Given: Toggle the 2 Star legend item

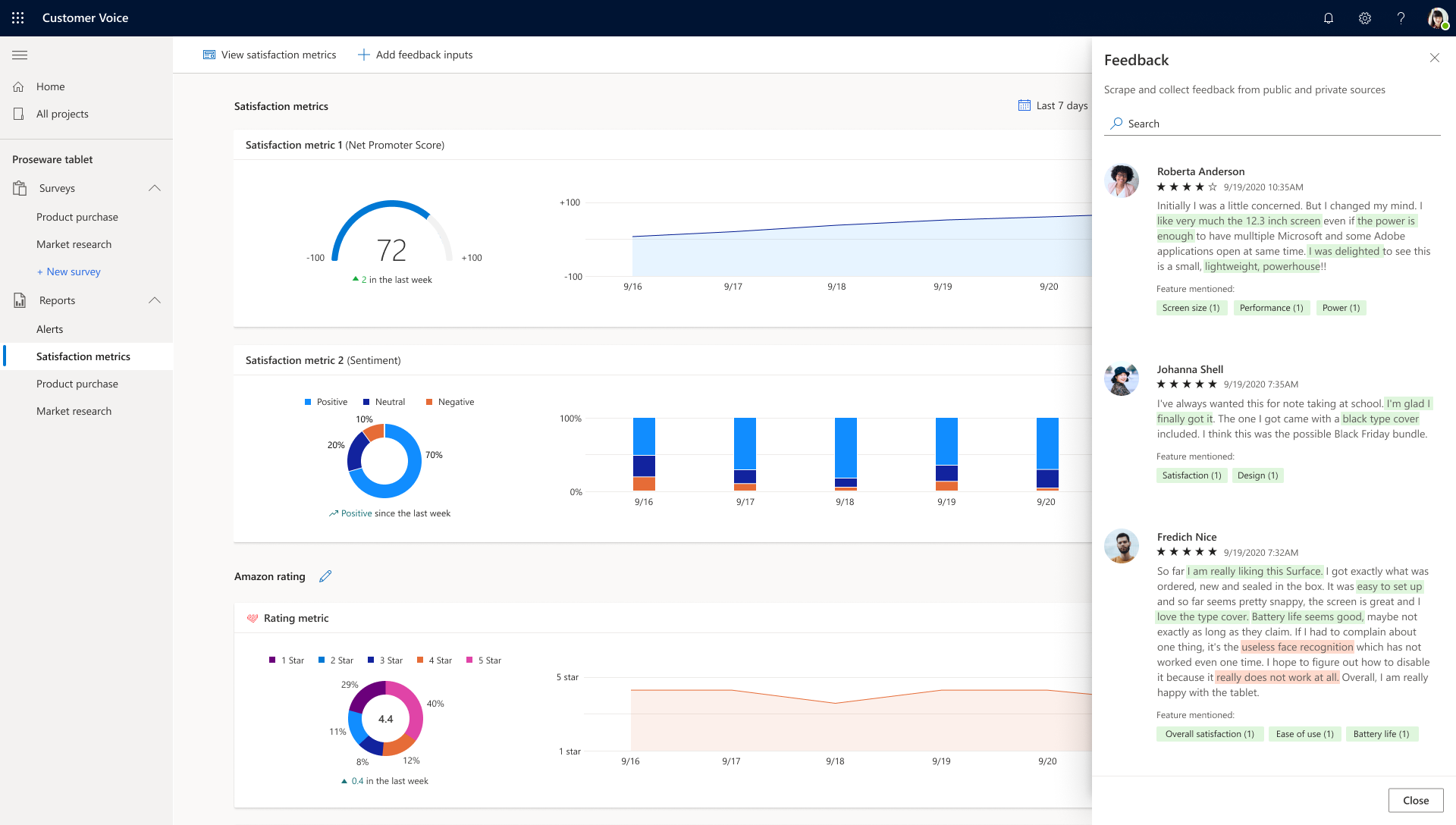Looking at the screenshot, I should [335, 660].
